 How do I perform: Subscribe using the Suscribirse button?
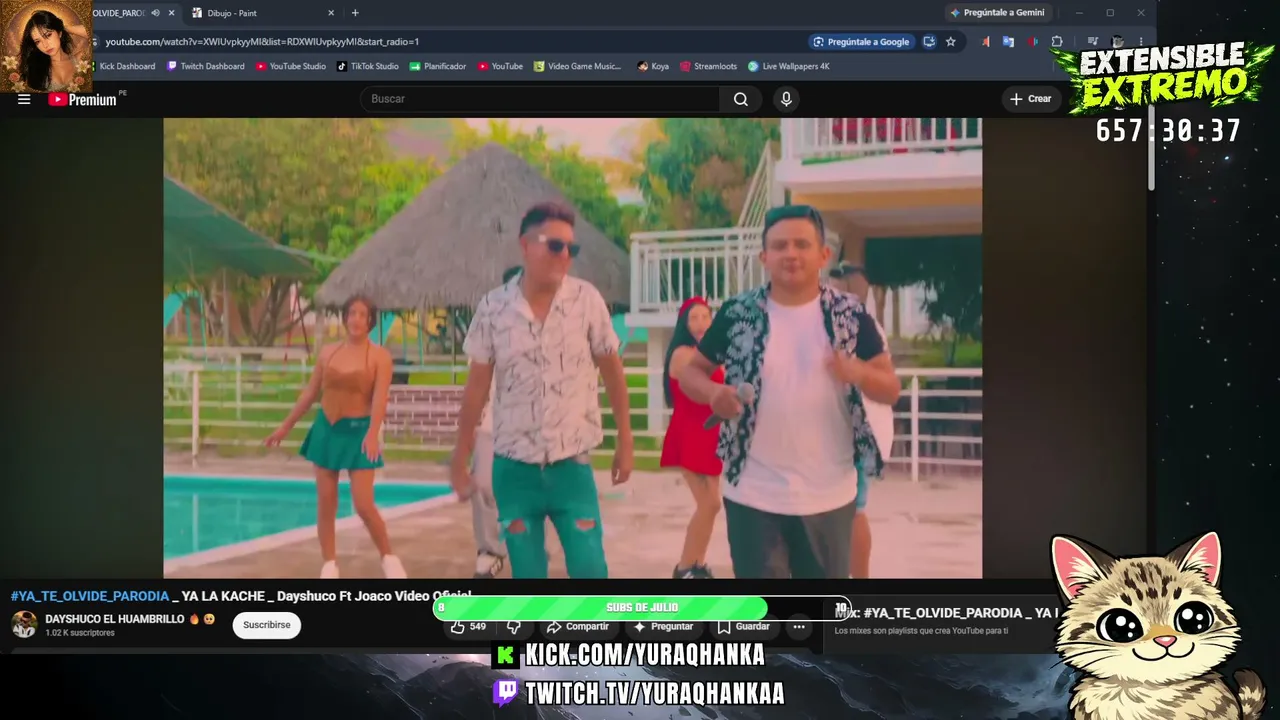pos(267,625)
